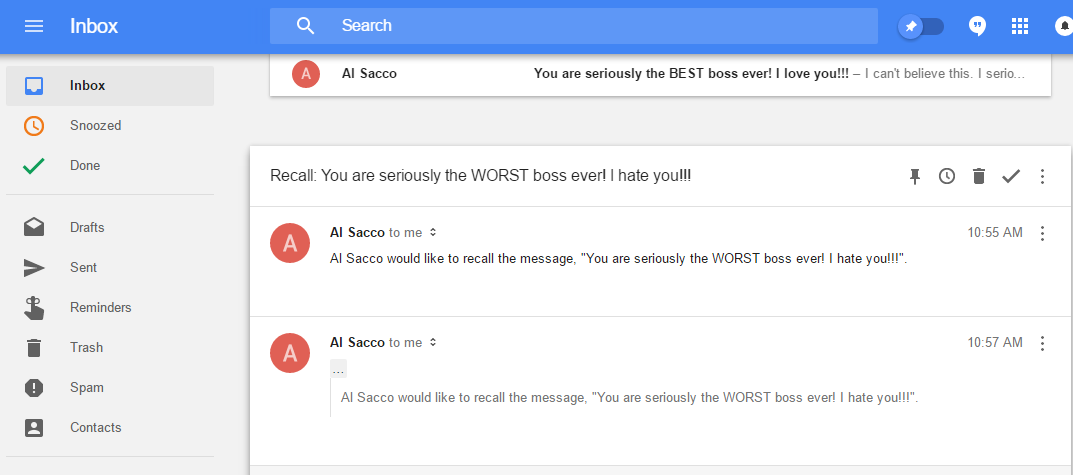Open the Spam folder
The image size is (1073, 475).
point(87,388)
